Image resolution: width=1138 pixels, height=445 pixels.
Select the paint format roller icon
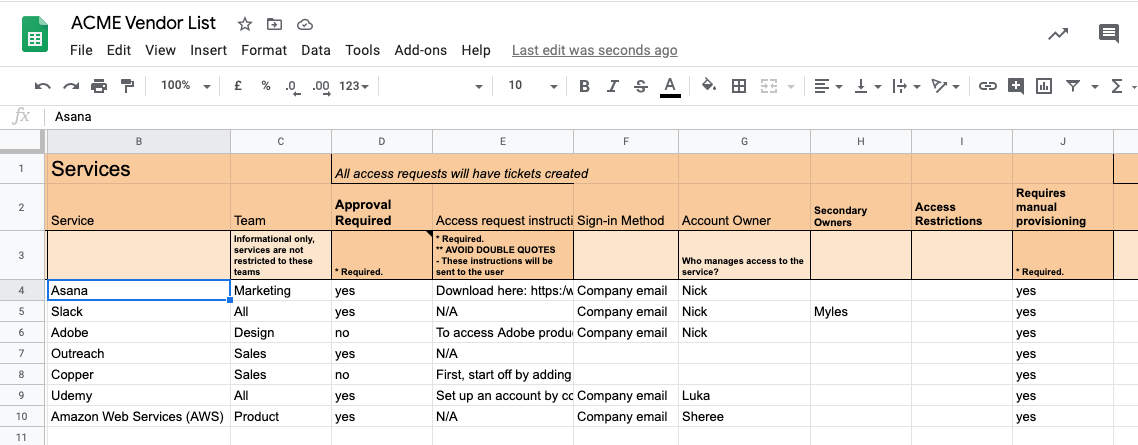[128, 86]
